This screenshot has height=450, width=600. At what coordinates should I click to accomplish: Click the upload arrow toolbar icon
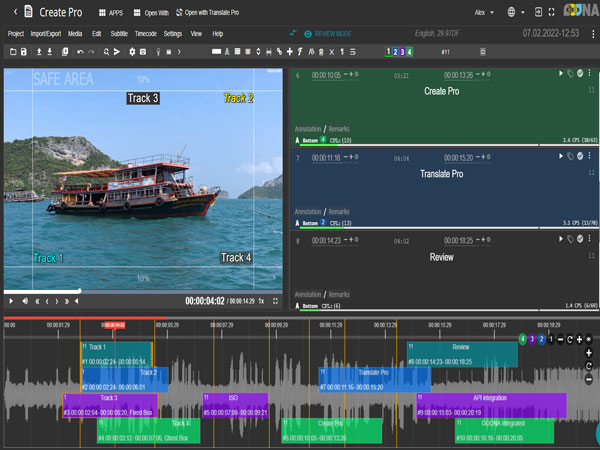point(39,52)
